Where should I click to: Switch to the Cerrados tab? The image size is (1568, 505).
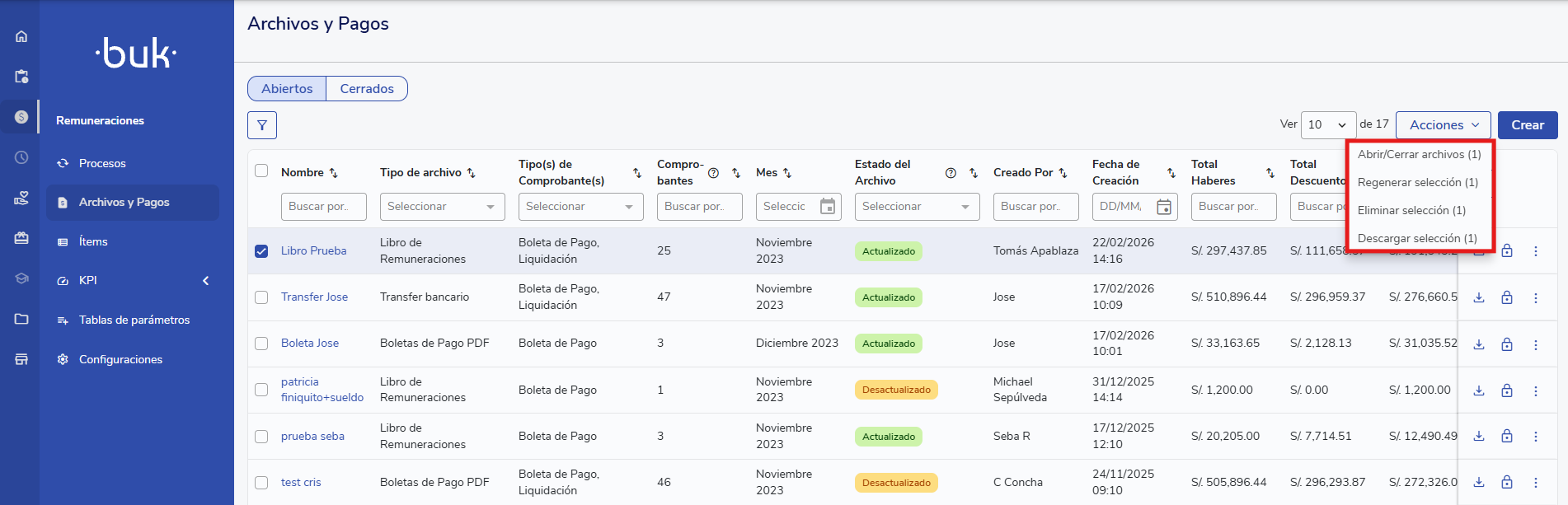coord(367,89)
